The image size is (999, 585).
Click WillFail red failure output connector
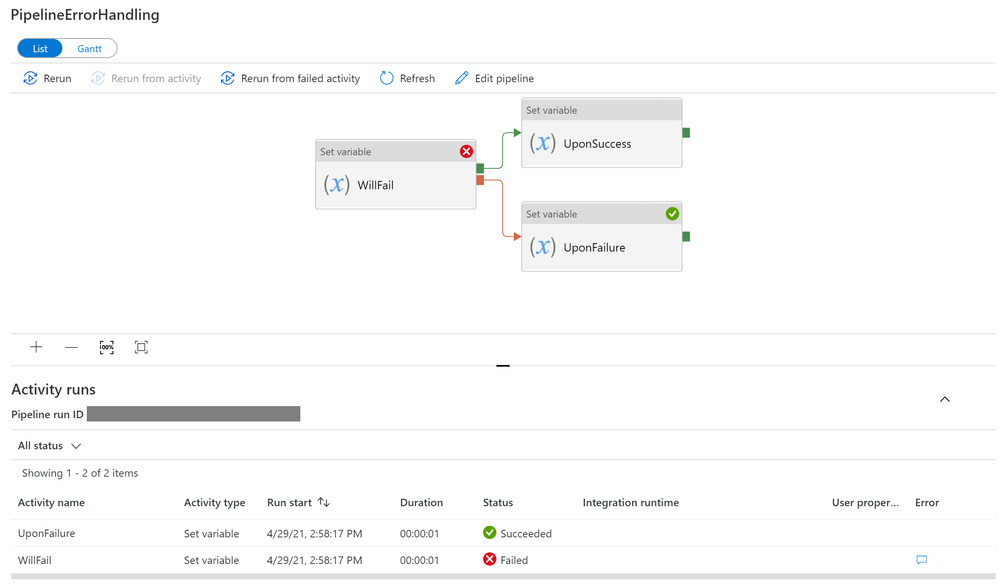[x=480, y=180]
